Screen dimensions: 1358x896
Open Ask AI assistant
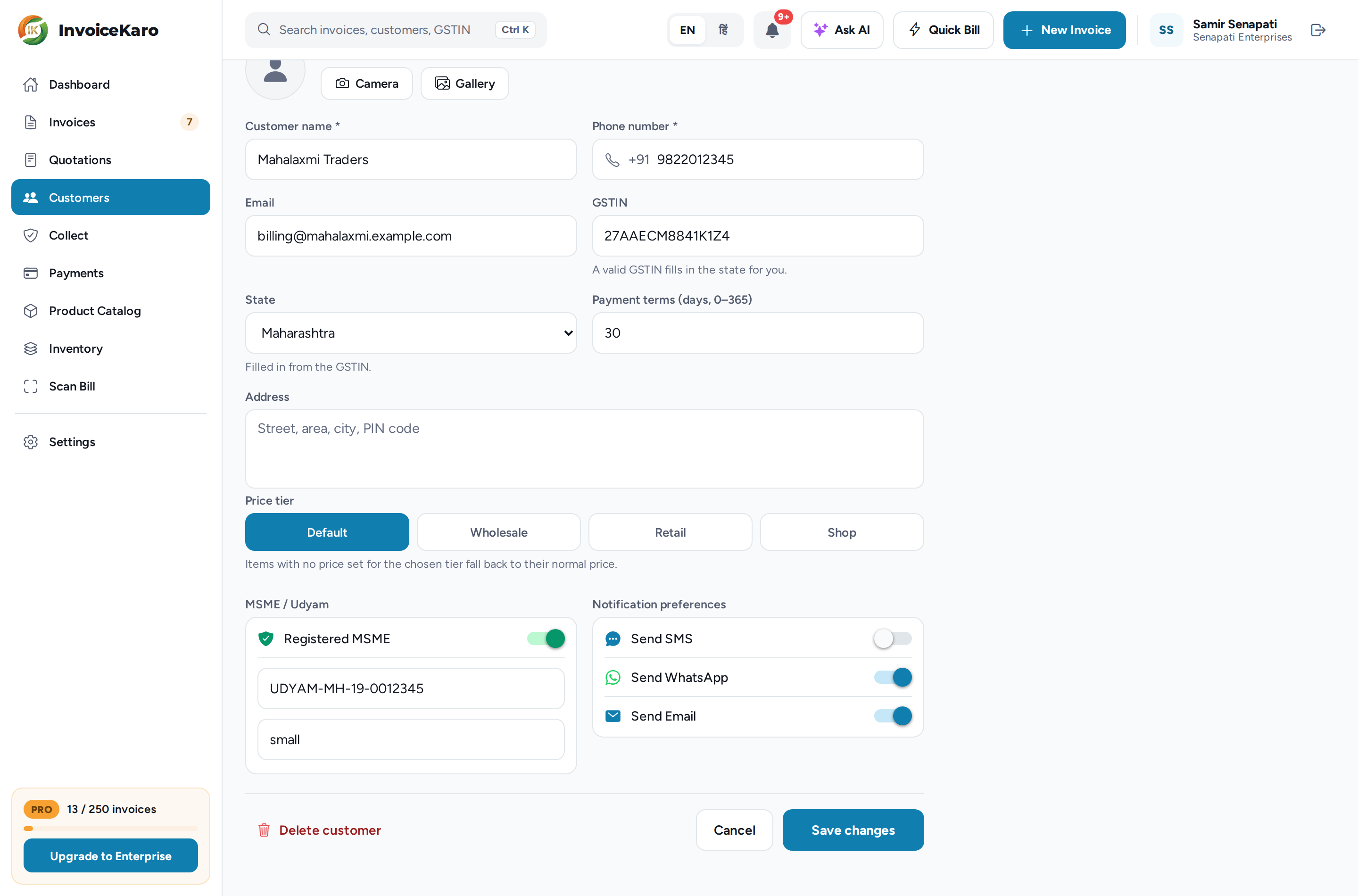click(842, 30)
